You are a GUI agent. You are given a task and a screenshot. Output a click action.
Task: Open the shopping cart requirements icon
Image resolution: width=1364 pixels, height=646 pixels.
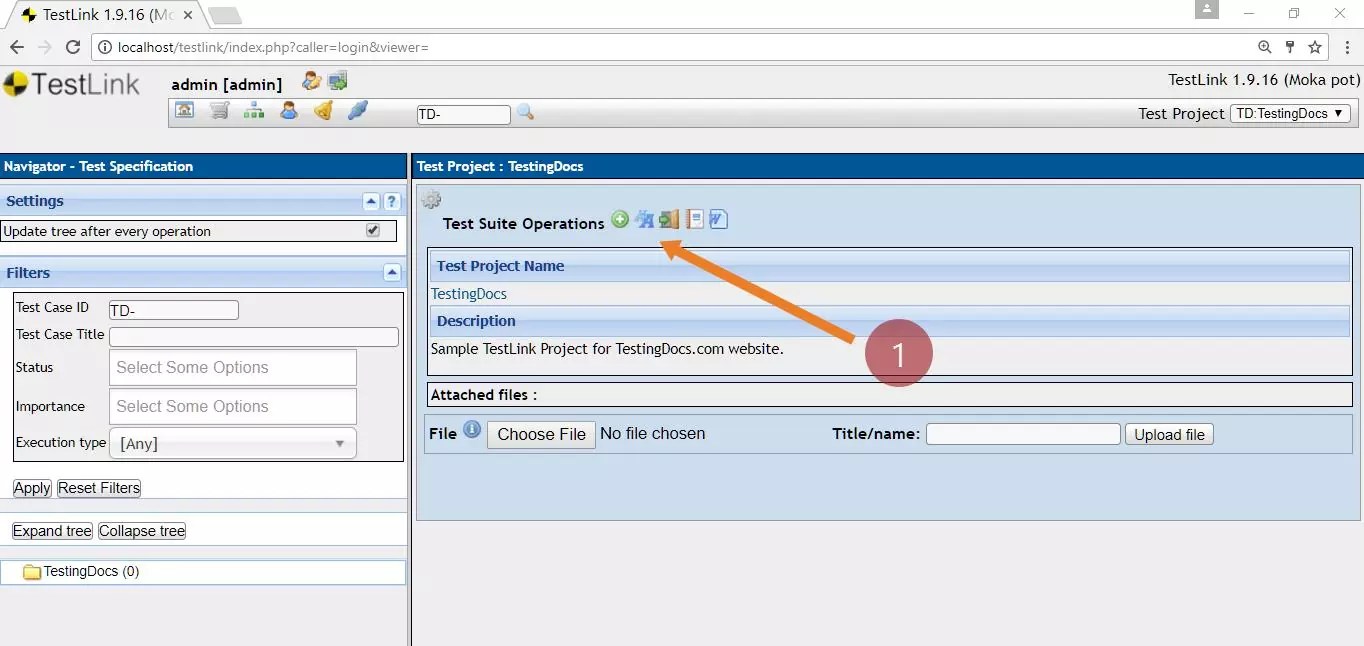coord(219,111)
